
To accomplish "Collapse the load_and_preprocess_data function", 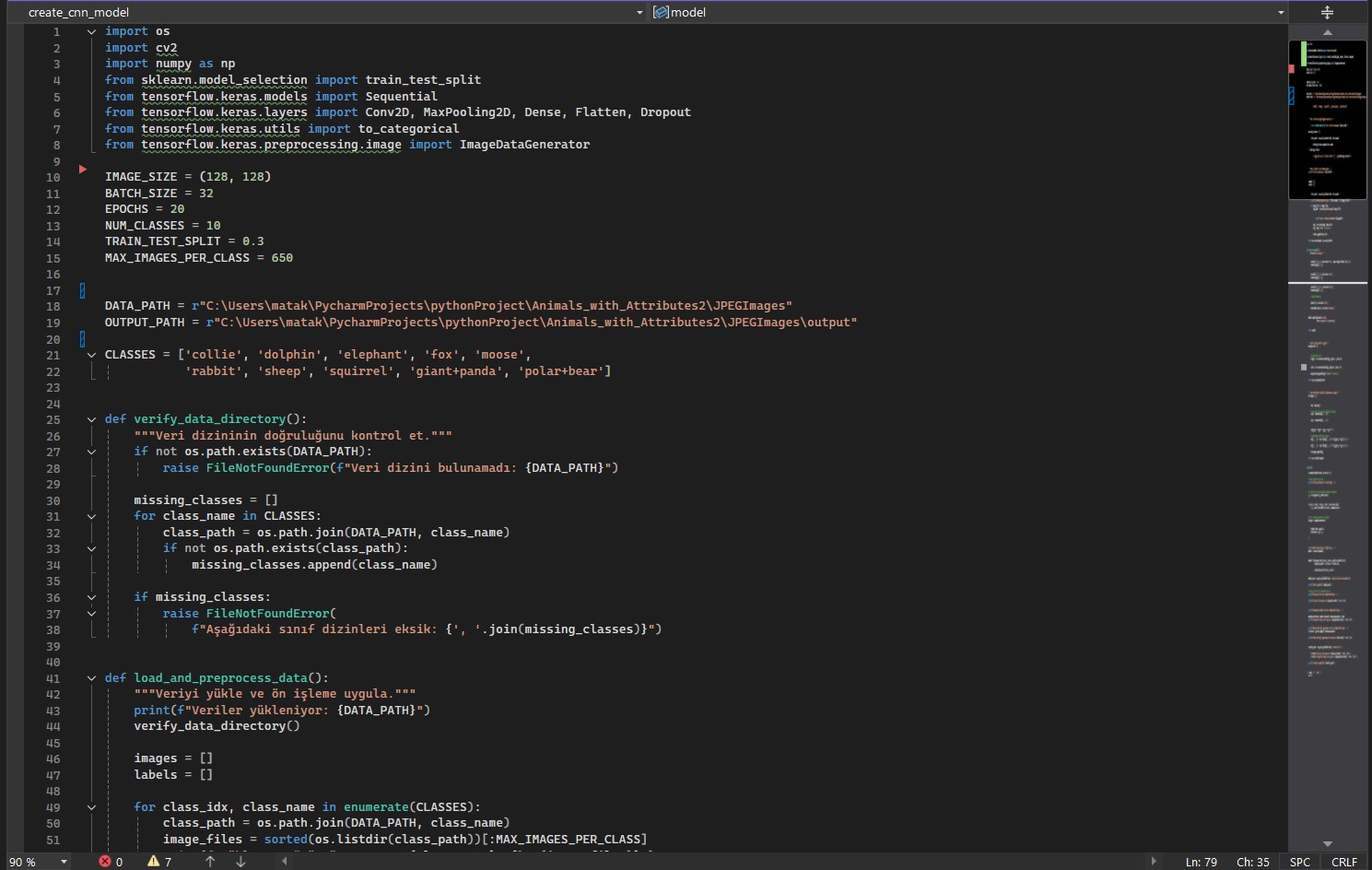I will click(x=91, y=678).
